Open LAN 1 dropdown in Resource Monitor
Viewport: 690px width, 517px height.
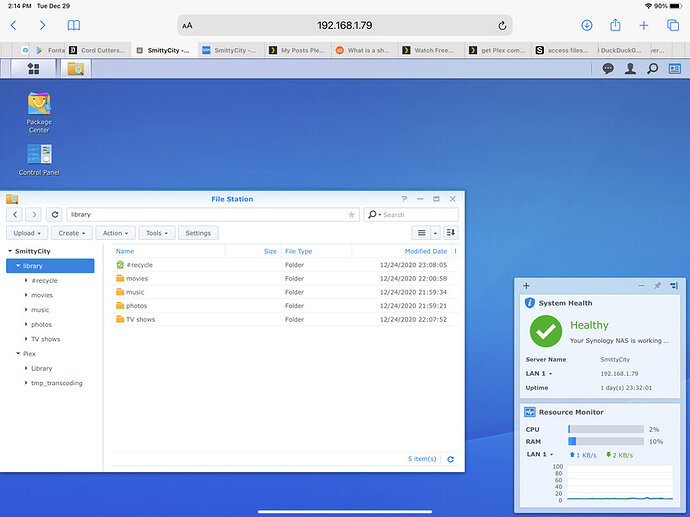point(551,454)
